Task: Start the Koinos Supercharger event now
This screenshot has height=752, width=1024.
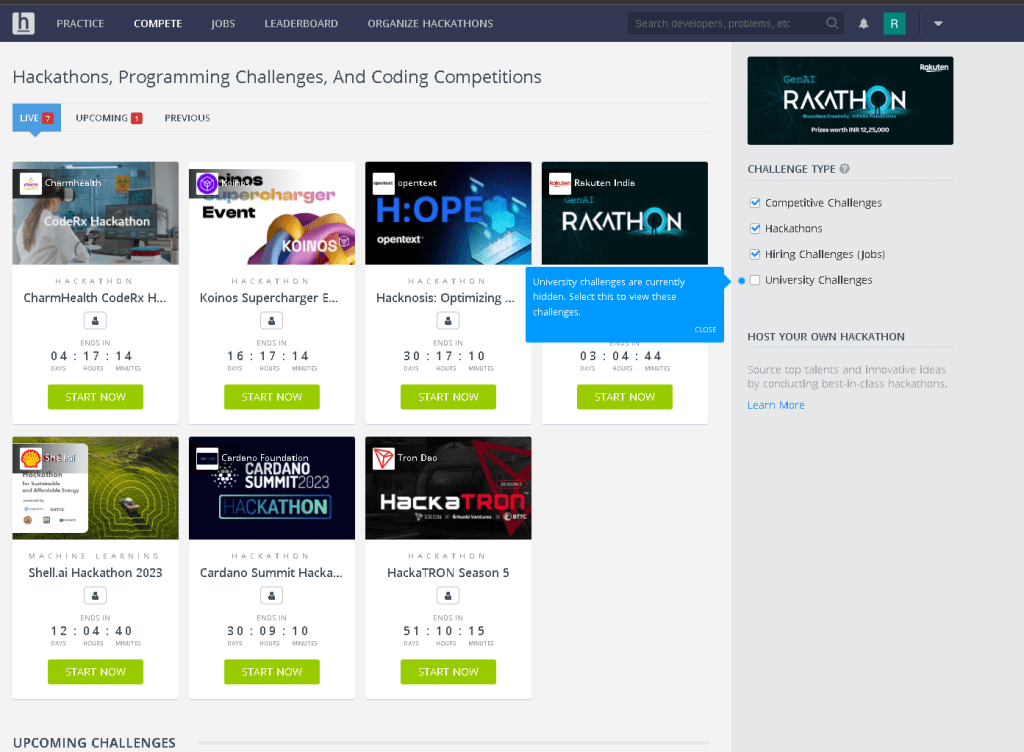Action: point(272,397)
